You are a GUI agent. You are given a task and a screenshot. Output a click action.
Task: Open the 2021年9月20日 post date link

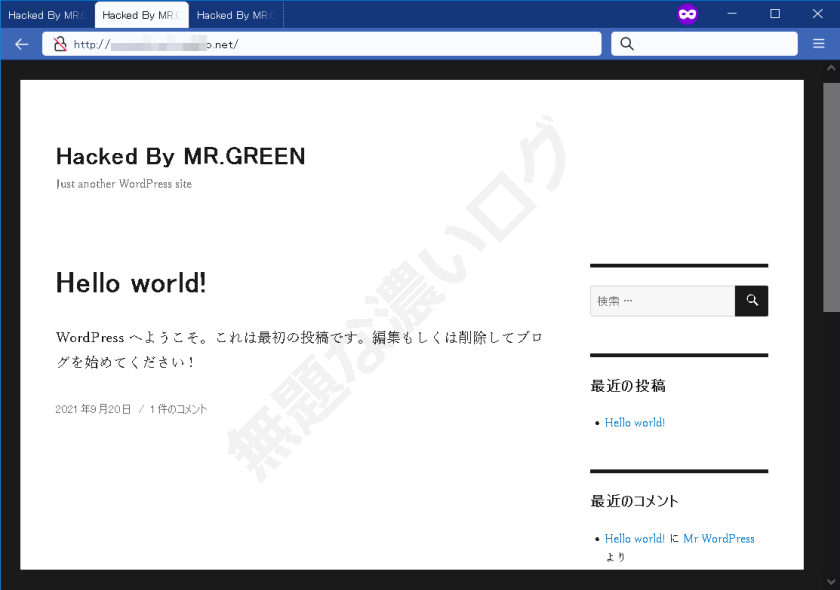pos(93,409)
